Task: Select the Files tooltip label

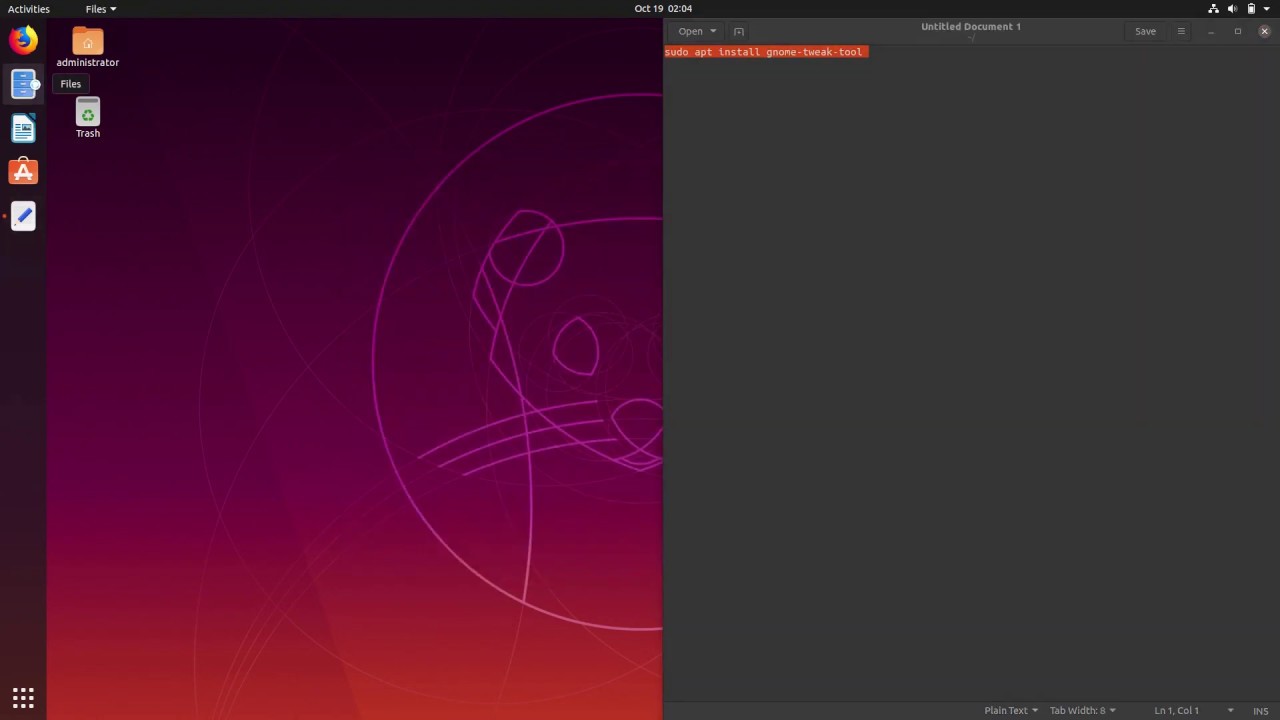Action: point(70,84)
